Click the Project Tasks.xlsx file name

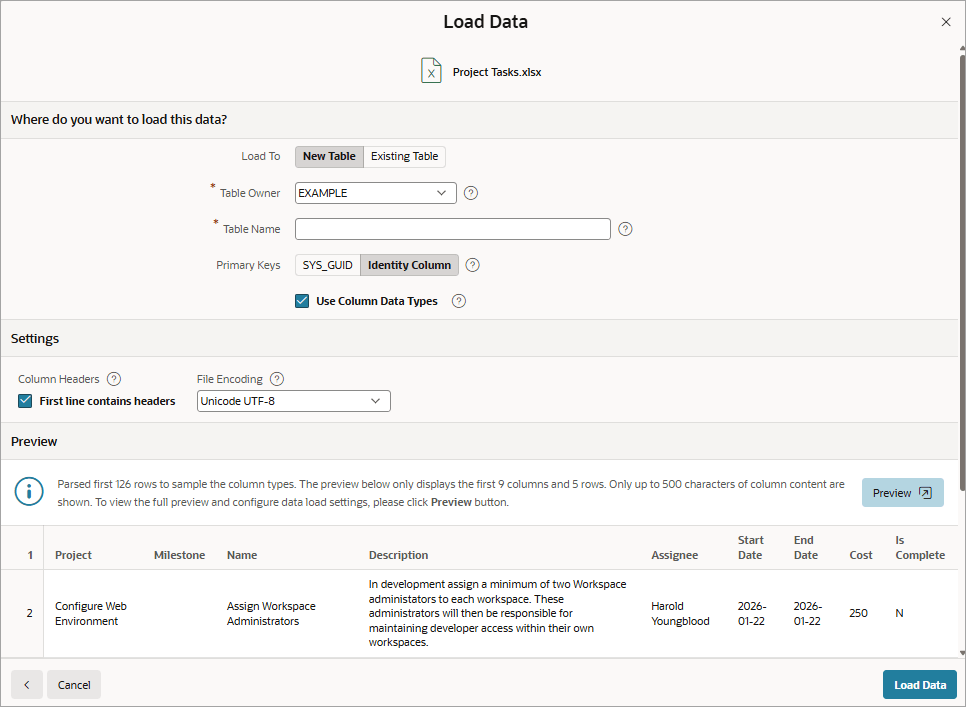(x=497, y=72)
